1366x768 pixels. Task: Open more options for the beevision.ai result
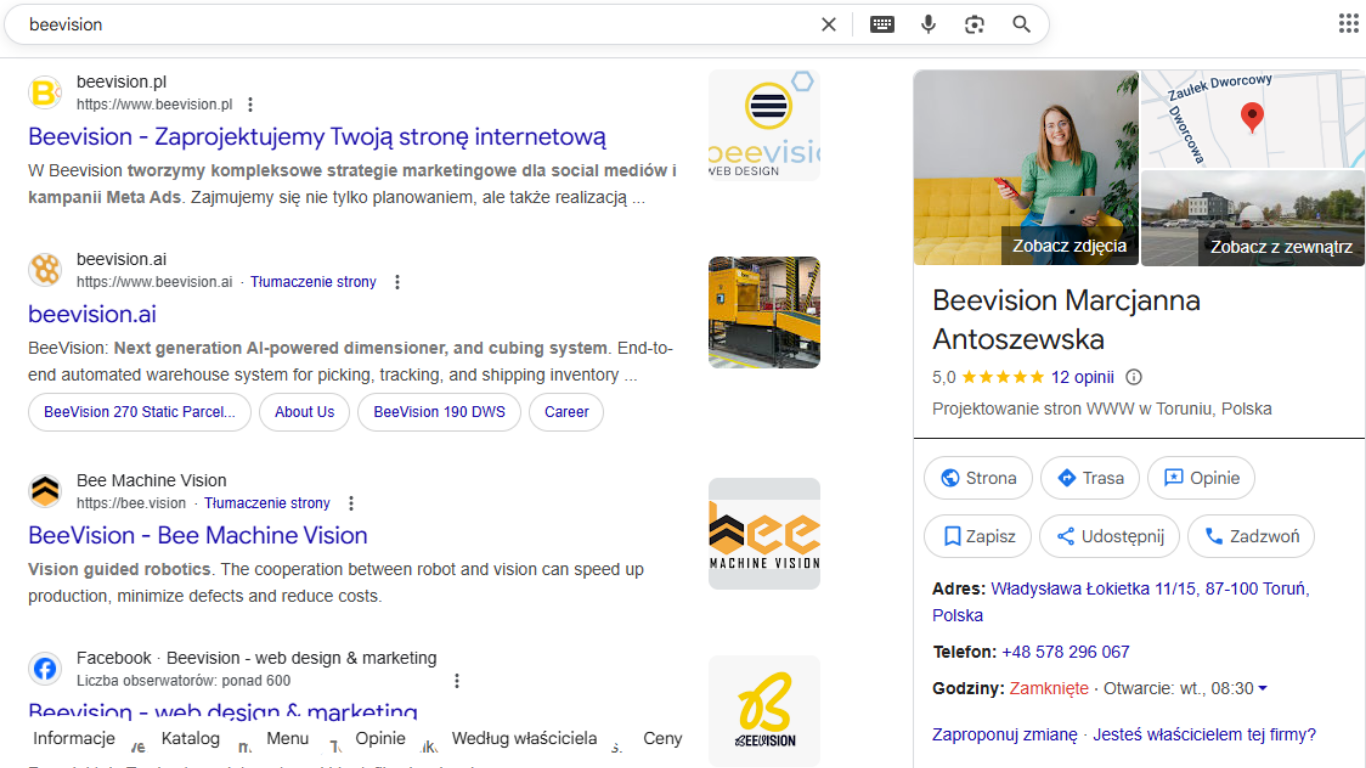pyautogui.click(x=397, y=282)
